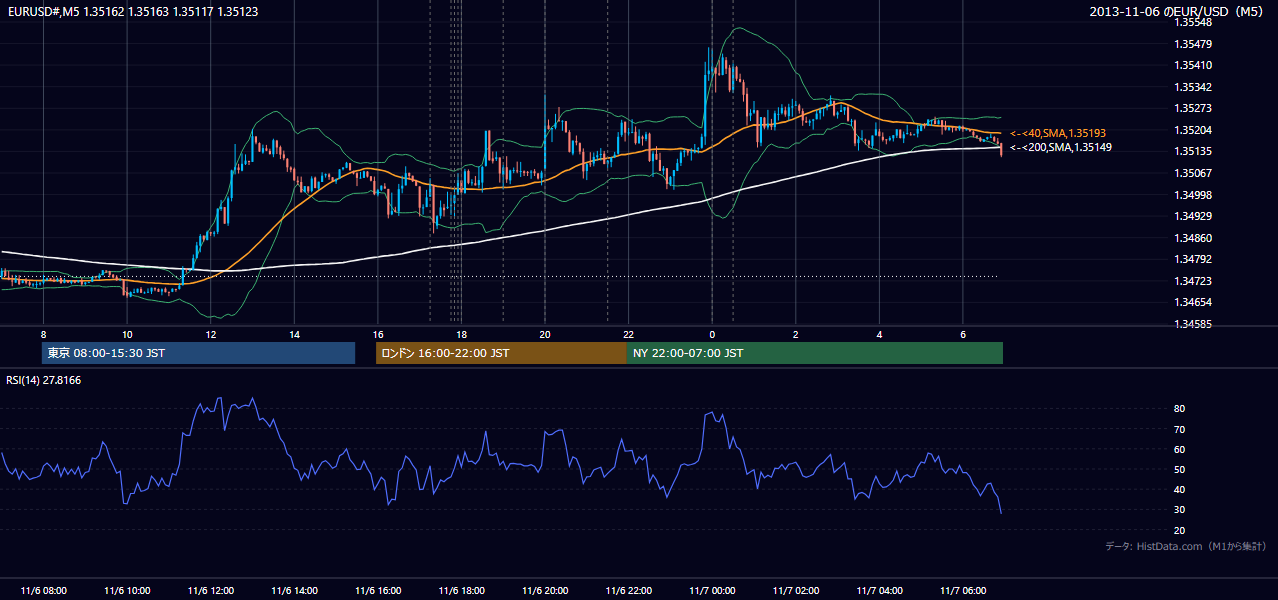The width and height of the screenshot is (1278, 600).
Task: Click the EURUSD#,M5 chart title text
Action: click(131, 12)
